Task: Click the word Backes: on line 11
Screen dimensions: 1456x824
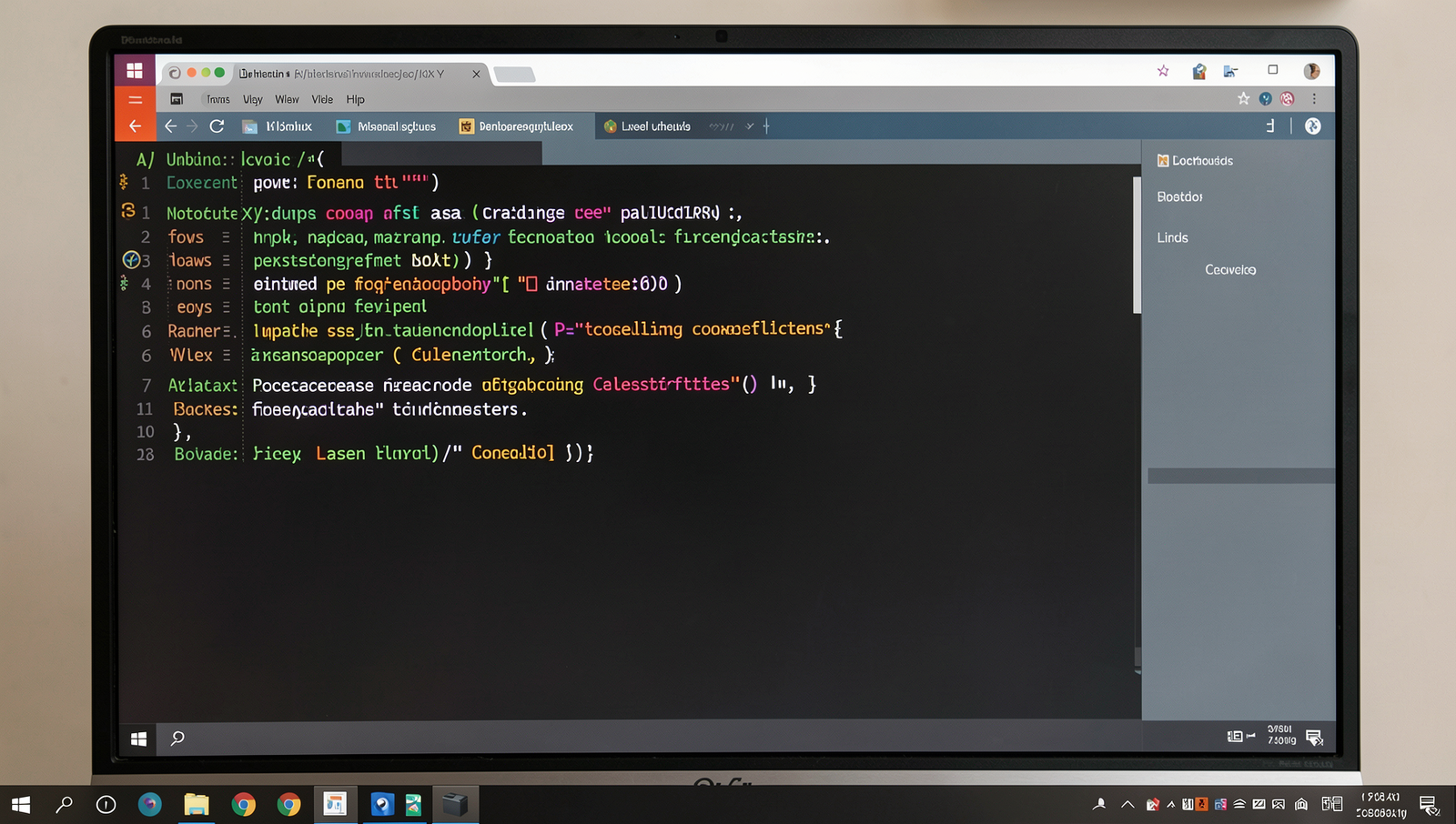Action: [x=206, y=409]
